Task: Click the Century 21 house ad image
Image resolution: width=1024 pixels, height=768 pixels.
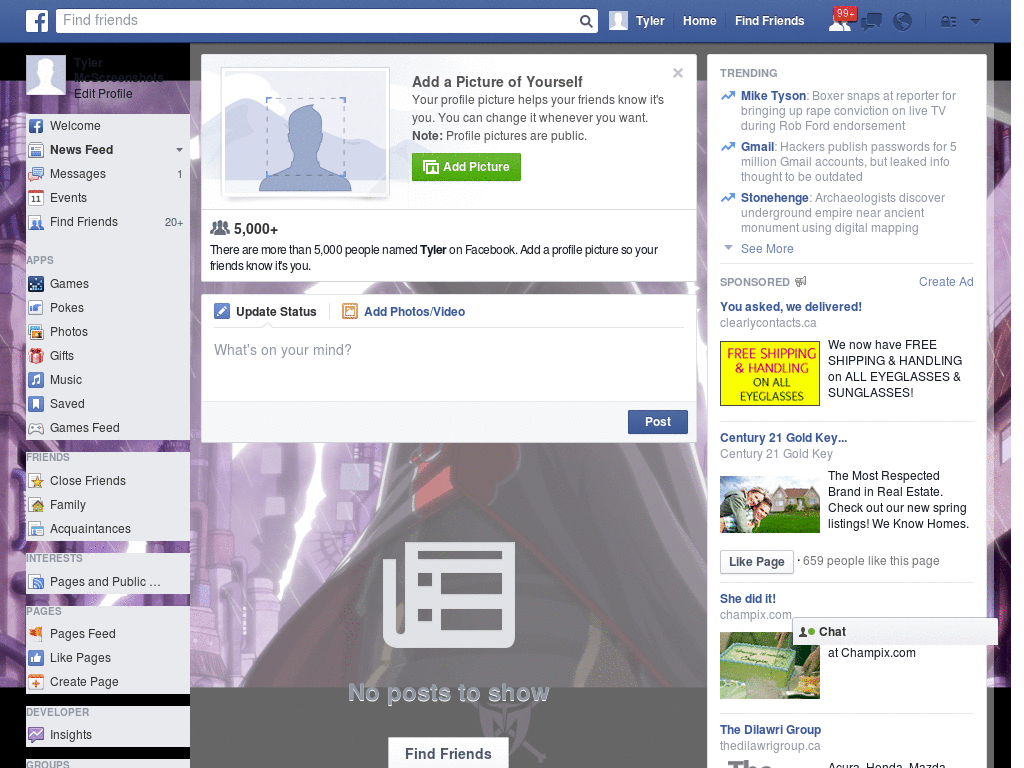Action: (x=769, y=504)
